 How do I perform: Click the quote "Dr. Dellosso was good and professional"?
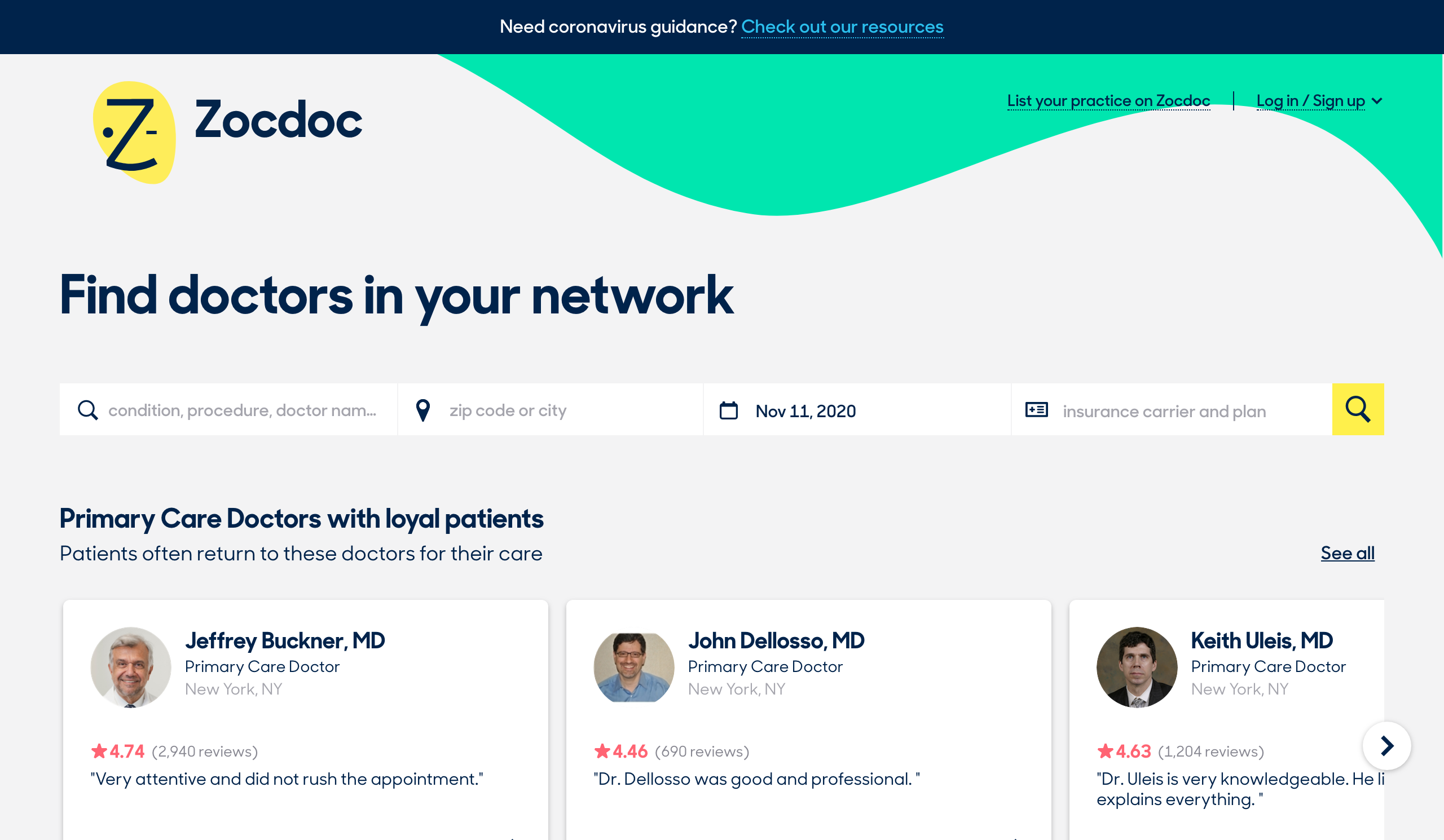point(757,779)
